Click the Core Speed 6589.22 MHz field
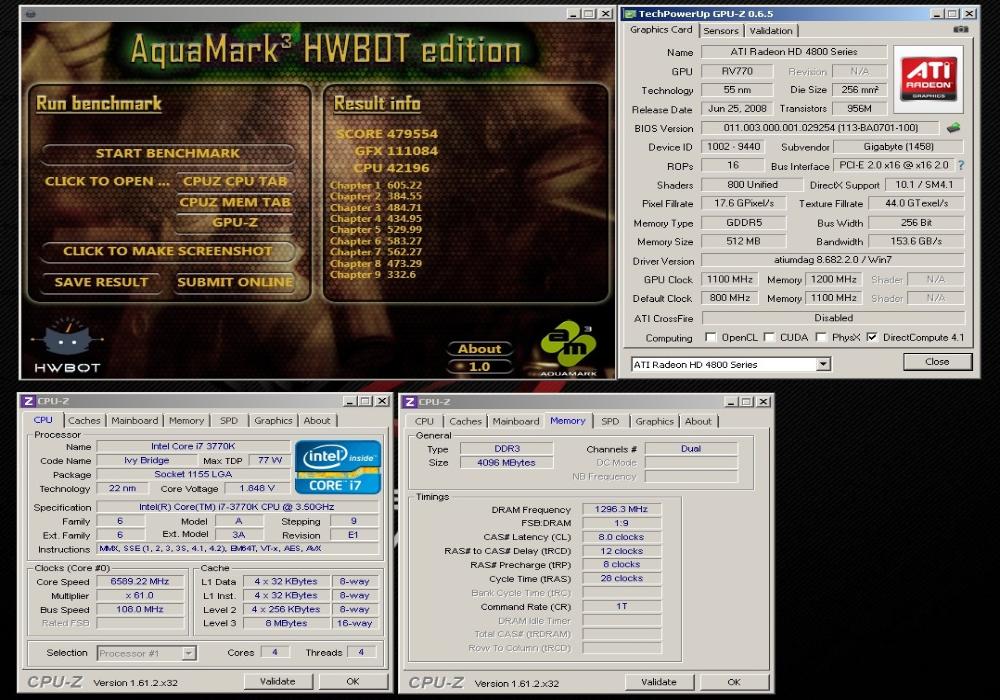 click(140, 581)
